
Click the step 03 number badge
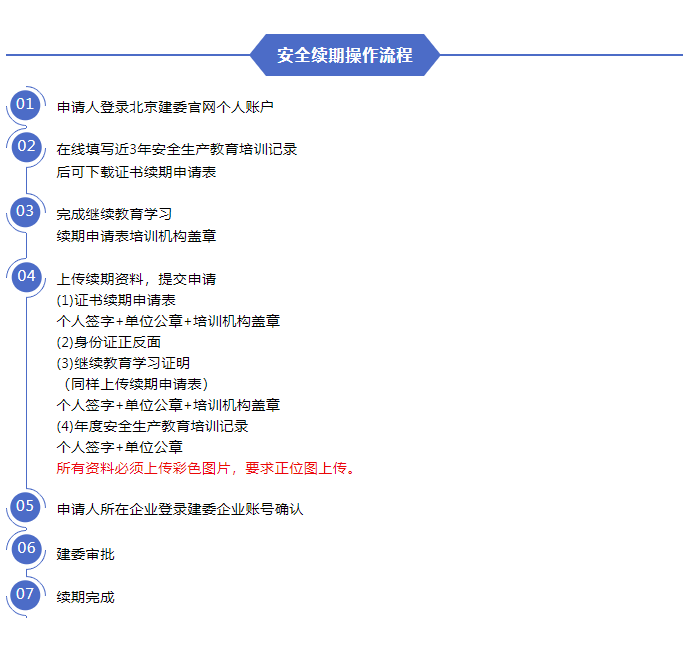pos(25,212)
